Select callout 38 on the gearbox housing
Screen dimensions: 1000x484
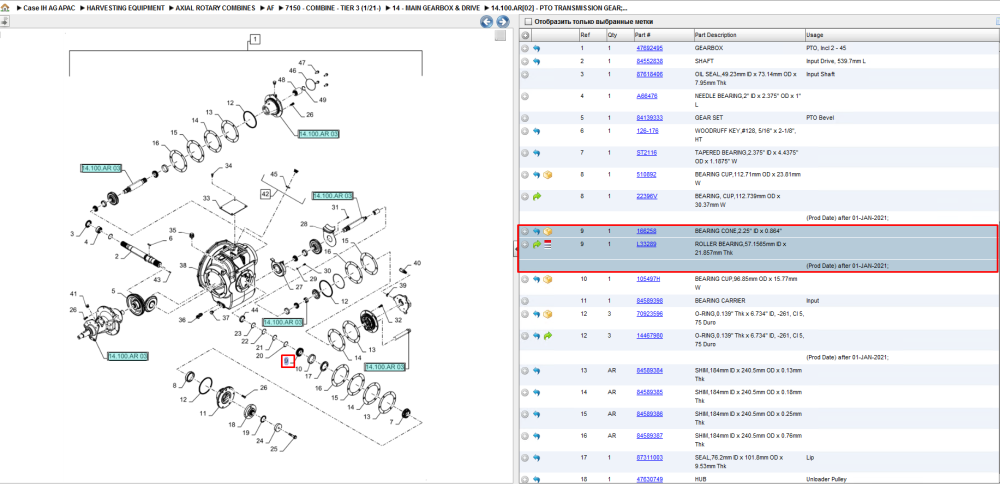point(183,266)
